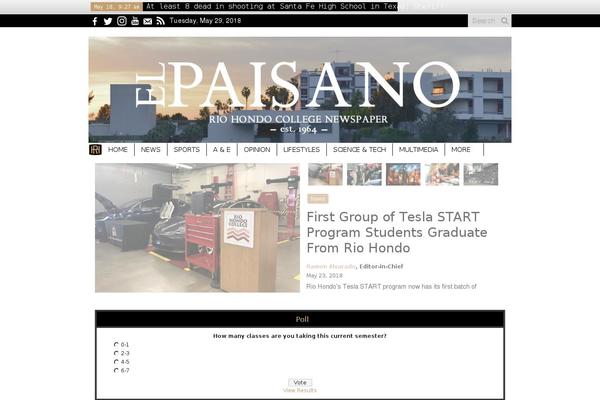The height and width of the screenshot is (400, 600).
Task: Open the Twitter bird icon
Action: [x=108, y=21]
